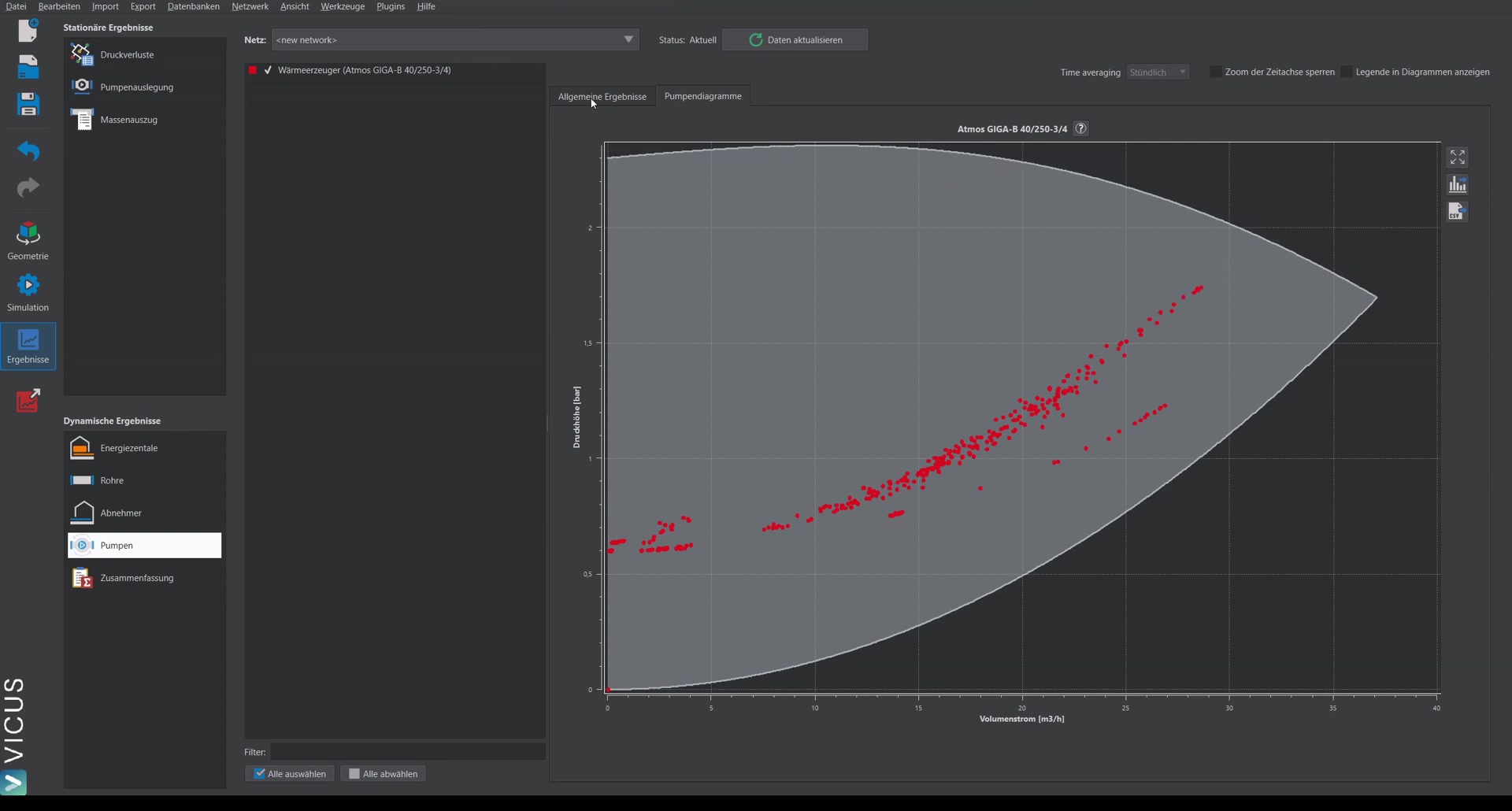Open the Time averaging Stündlich dropdown

pyautogui.click(x=1158, y=72)
